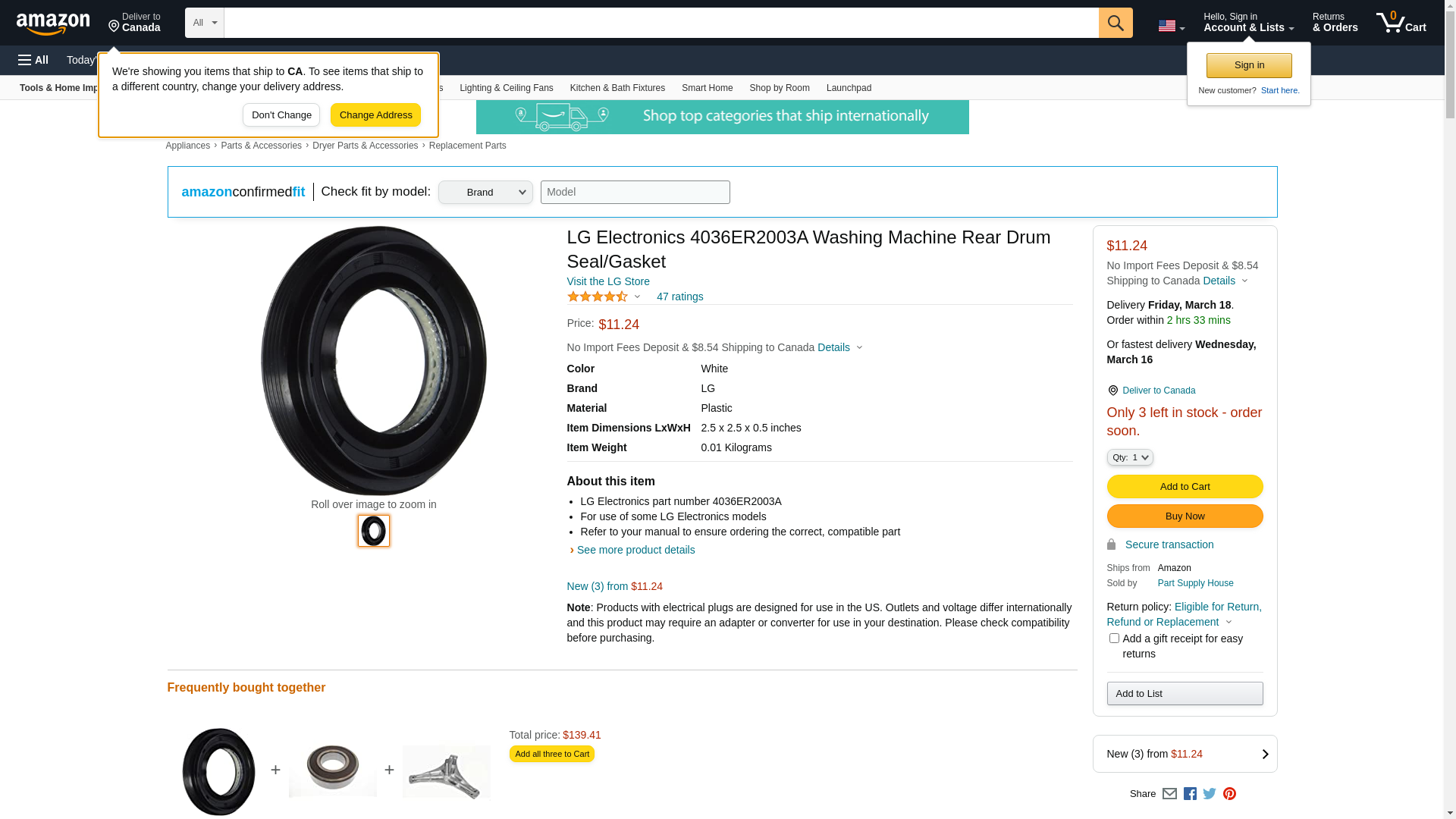
Task: Select the gasket product thumbnail
Action: [373, 531]
